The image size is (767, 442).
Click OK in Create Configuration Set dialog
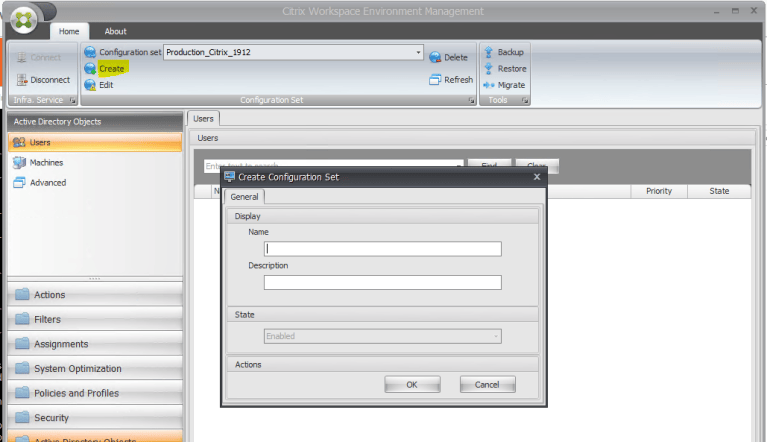(x=412, y=385)
